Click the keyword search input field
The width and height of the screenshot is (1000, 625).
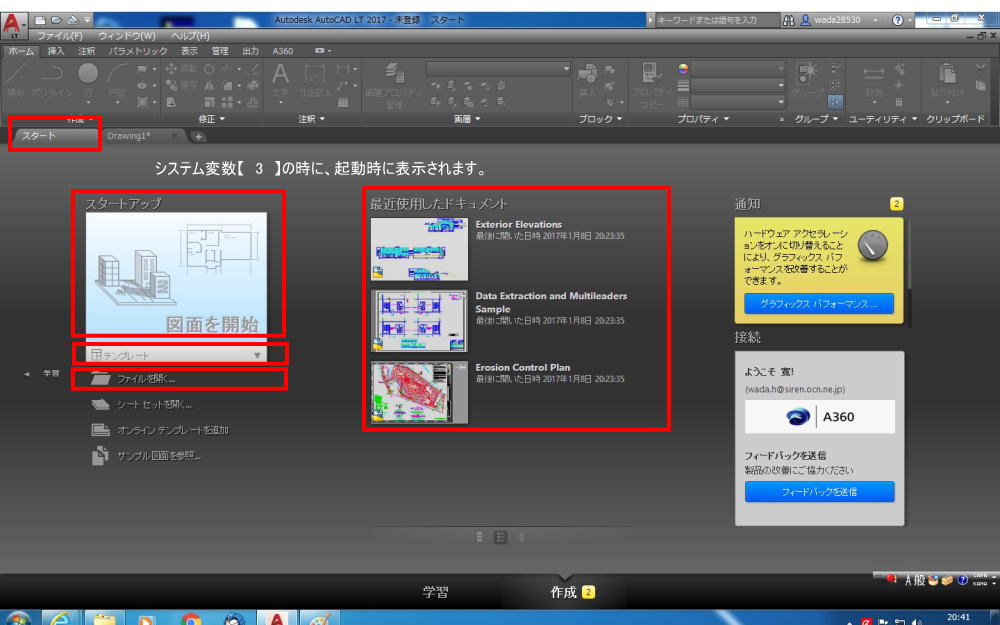(x=717, y=20)
